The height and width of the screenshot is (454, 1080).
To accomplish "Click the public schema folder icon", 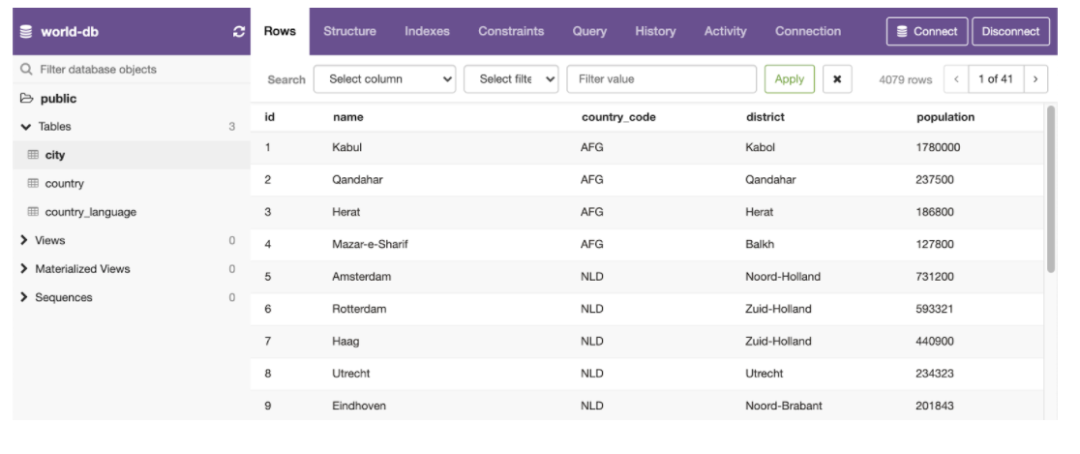I will (x=27, y=99).
